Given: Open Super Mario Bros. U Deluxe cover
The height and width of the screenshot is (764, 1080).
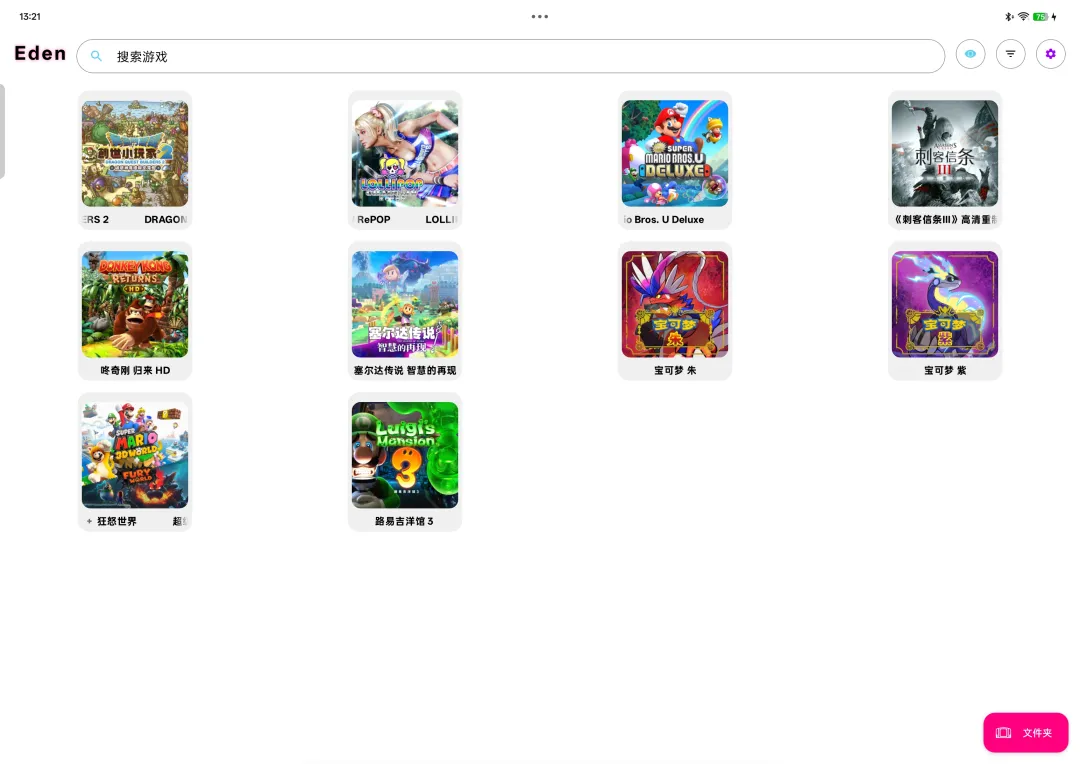Looking at the screenshot, I should coord(675,153).
